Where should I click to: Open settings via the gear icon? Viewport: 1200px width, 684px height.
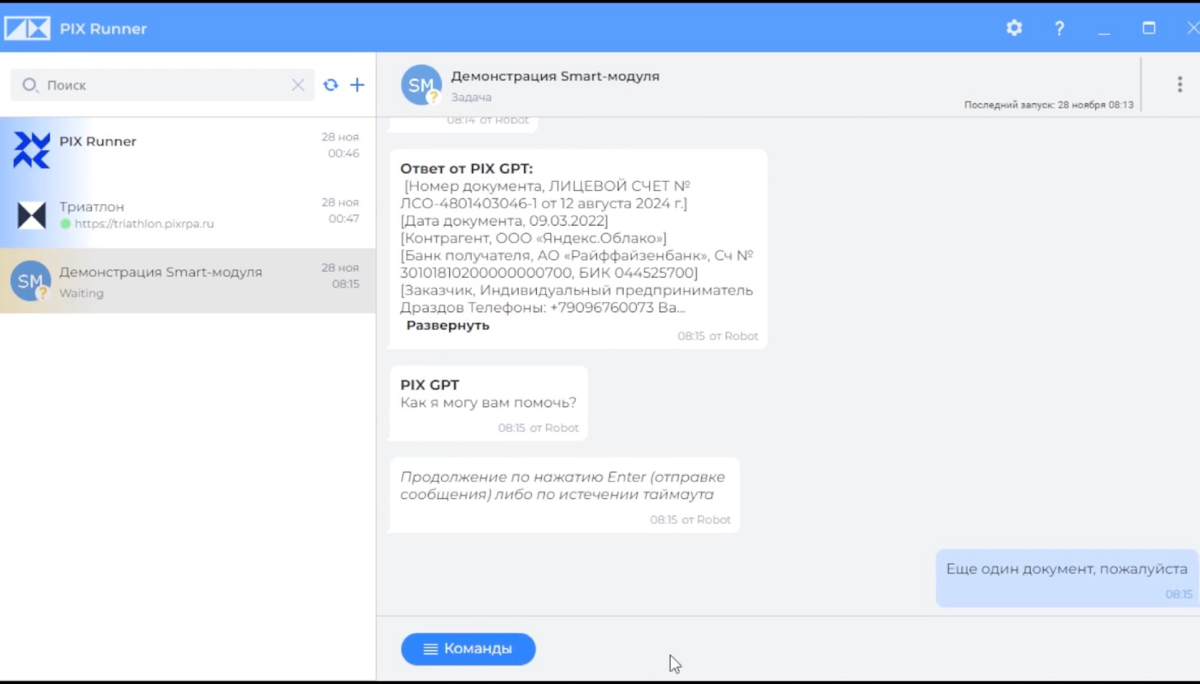tap(1014, 28)
